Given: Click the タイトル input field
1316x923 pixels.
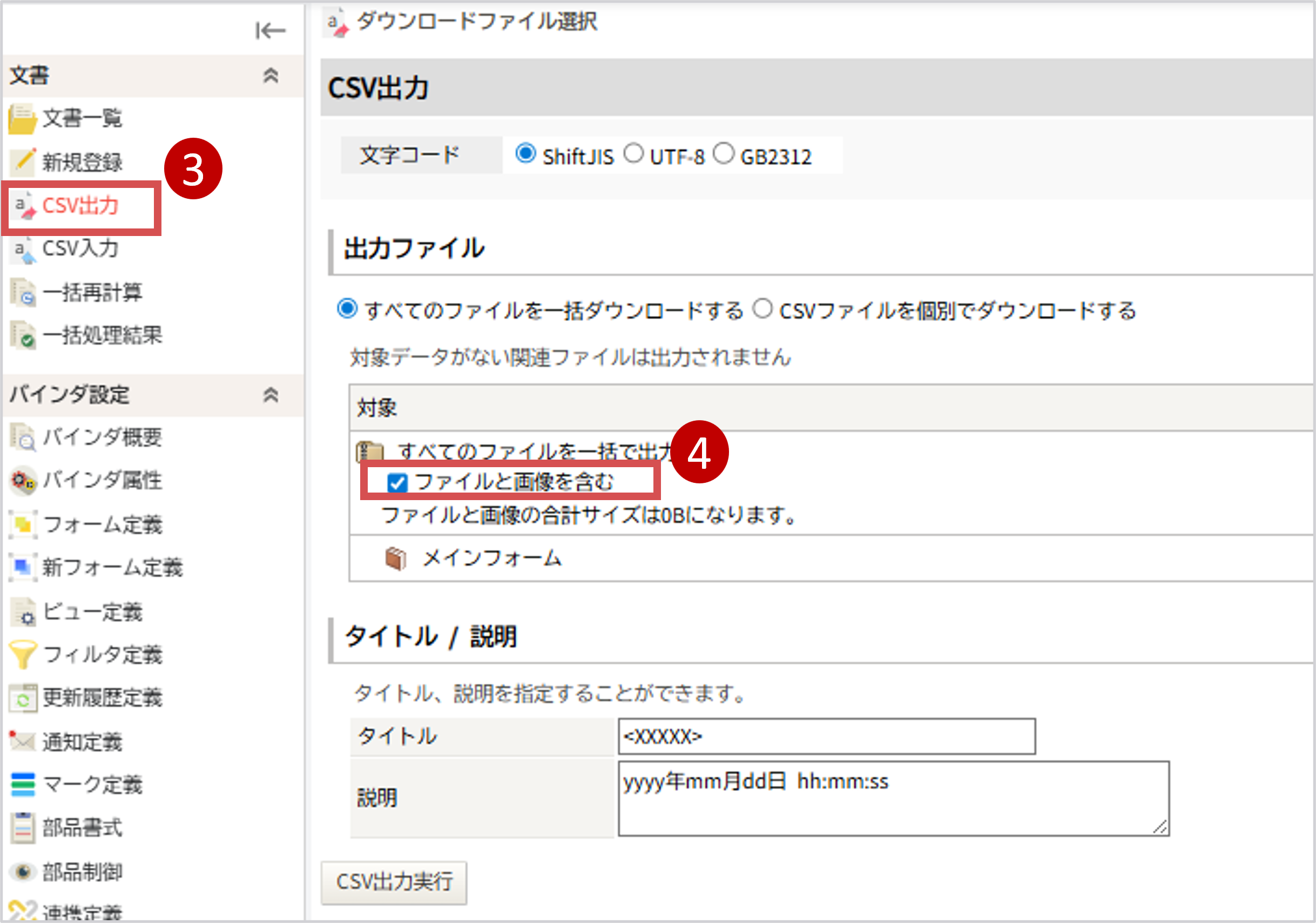Looking at the screenshot, I should pos(827,736).
